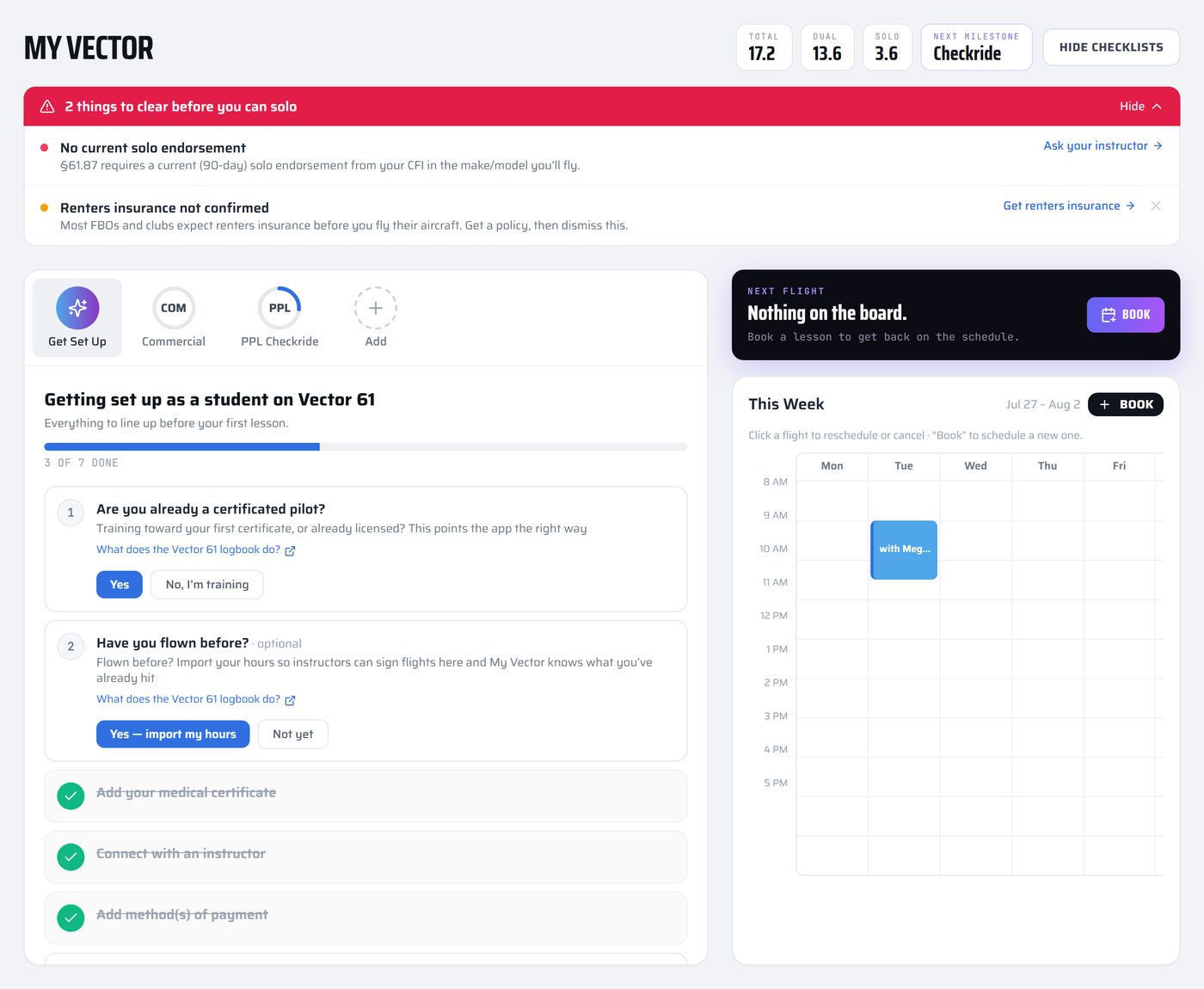The width and height of the screenshot is (1204, 989).
Task: Click the warning triangle icon in red banner
Action: tap(47, 107)
